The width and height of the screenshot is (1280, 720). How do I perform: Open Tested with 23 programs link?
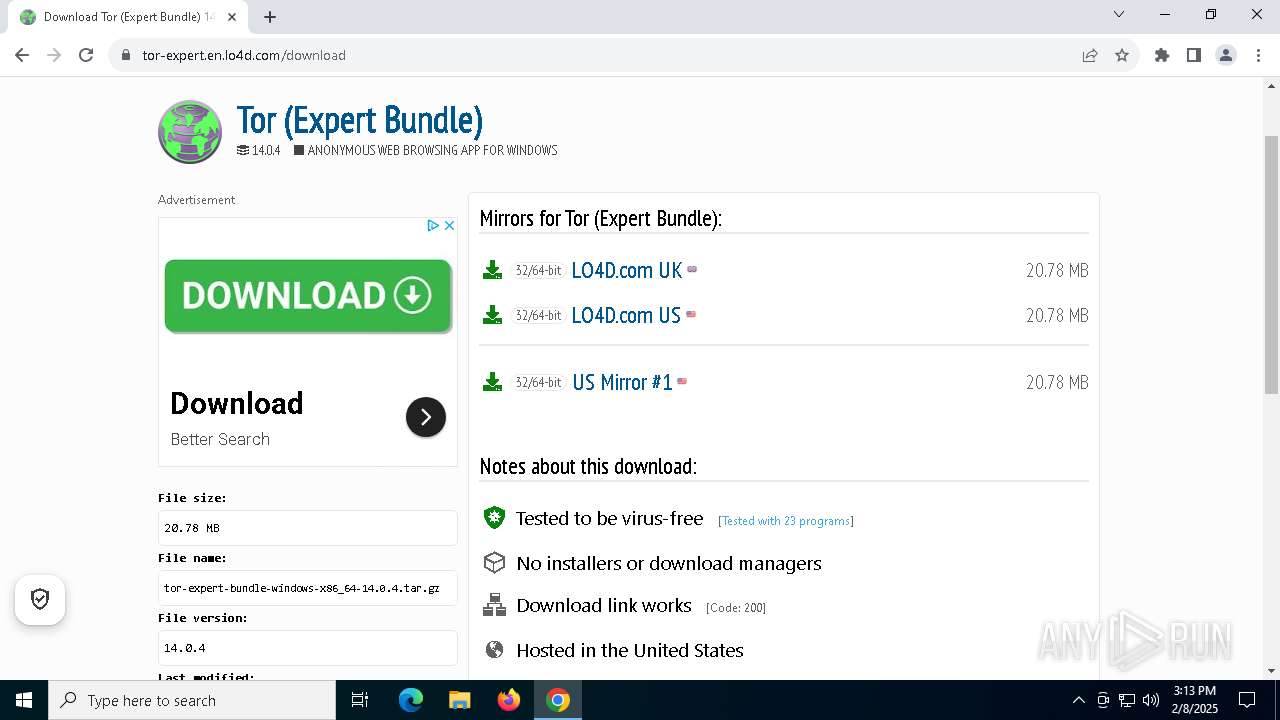pyautogui.click(x=786, y=521)
